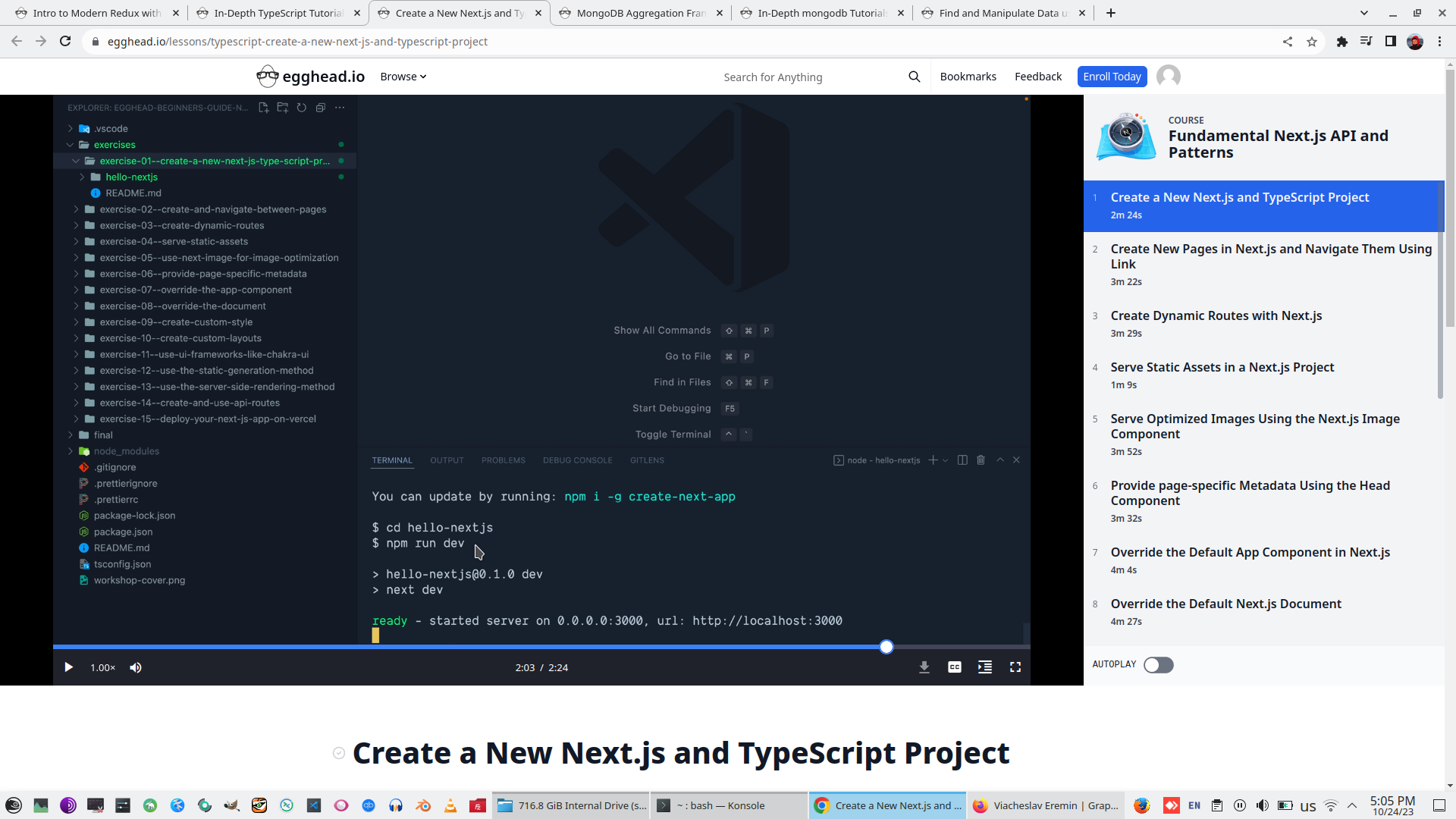Open the MongoDB Aggregation browser tab

pyautogui.click(x=641, y=13)
